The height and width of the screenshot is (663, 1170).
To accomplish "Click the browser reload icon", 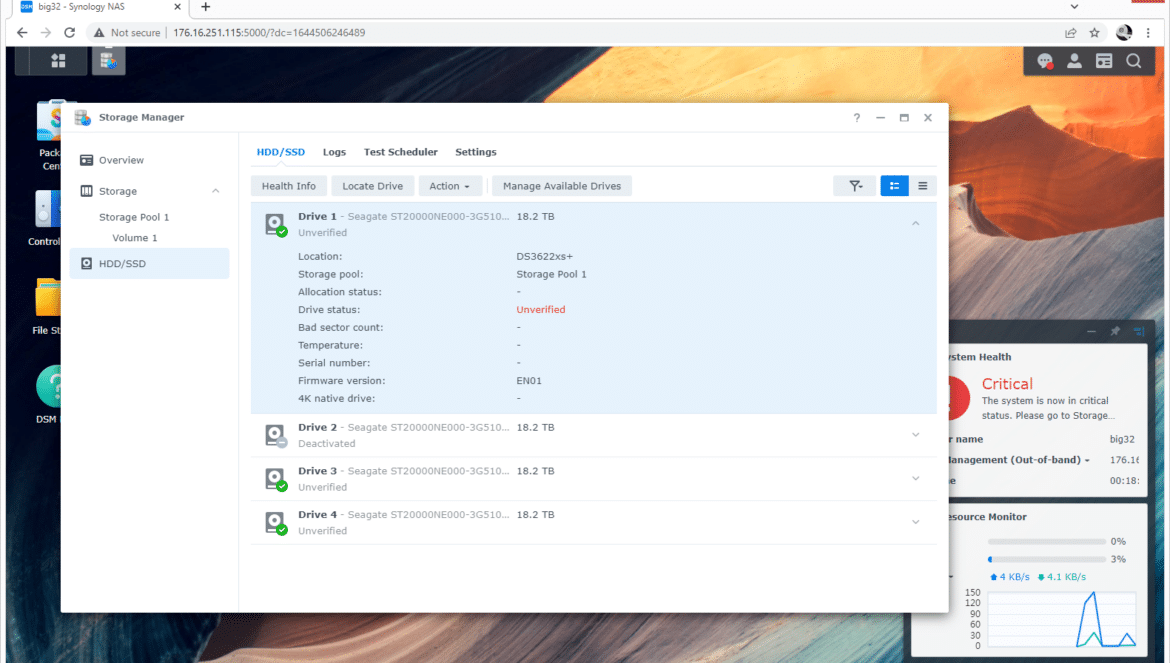I will (69, 33).
